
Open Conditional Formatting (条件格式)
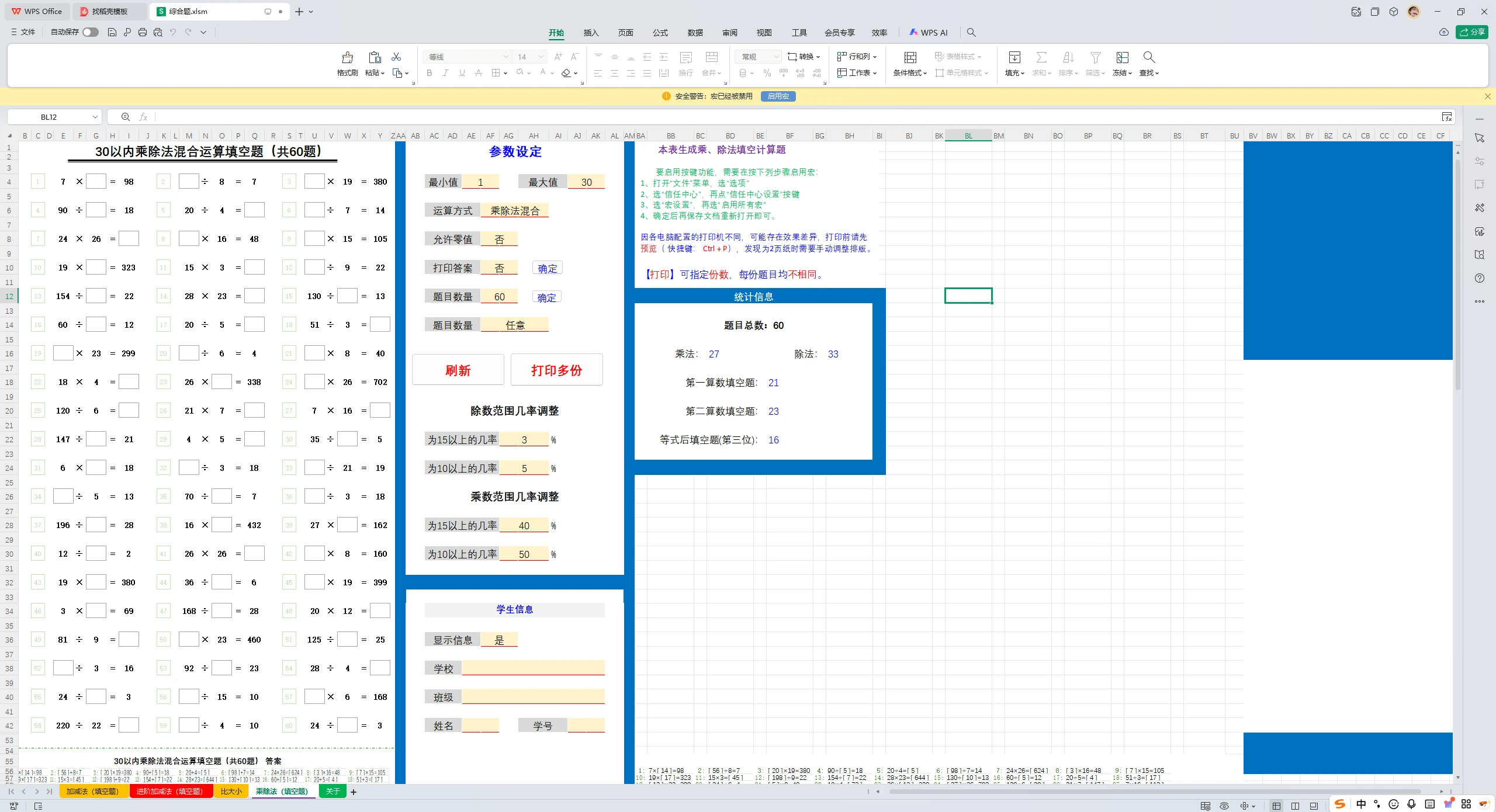tap(909, 64)
